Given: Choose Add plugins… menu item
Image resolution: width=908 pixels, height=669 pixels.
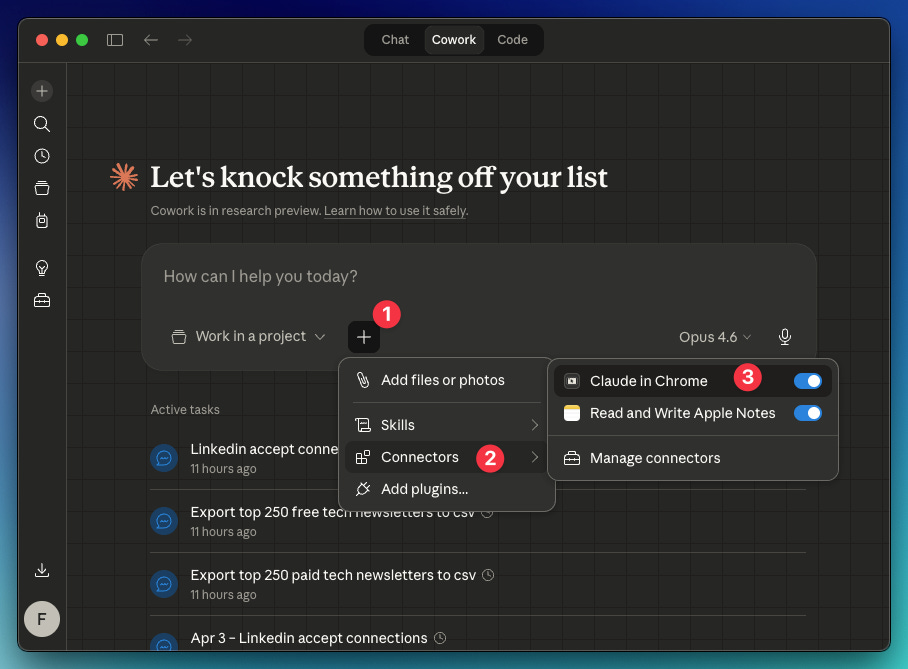Looking at the screenshot, I should tap(446, 489).
